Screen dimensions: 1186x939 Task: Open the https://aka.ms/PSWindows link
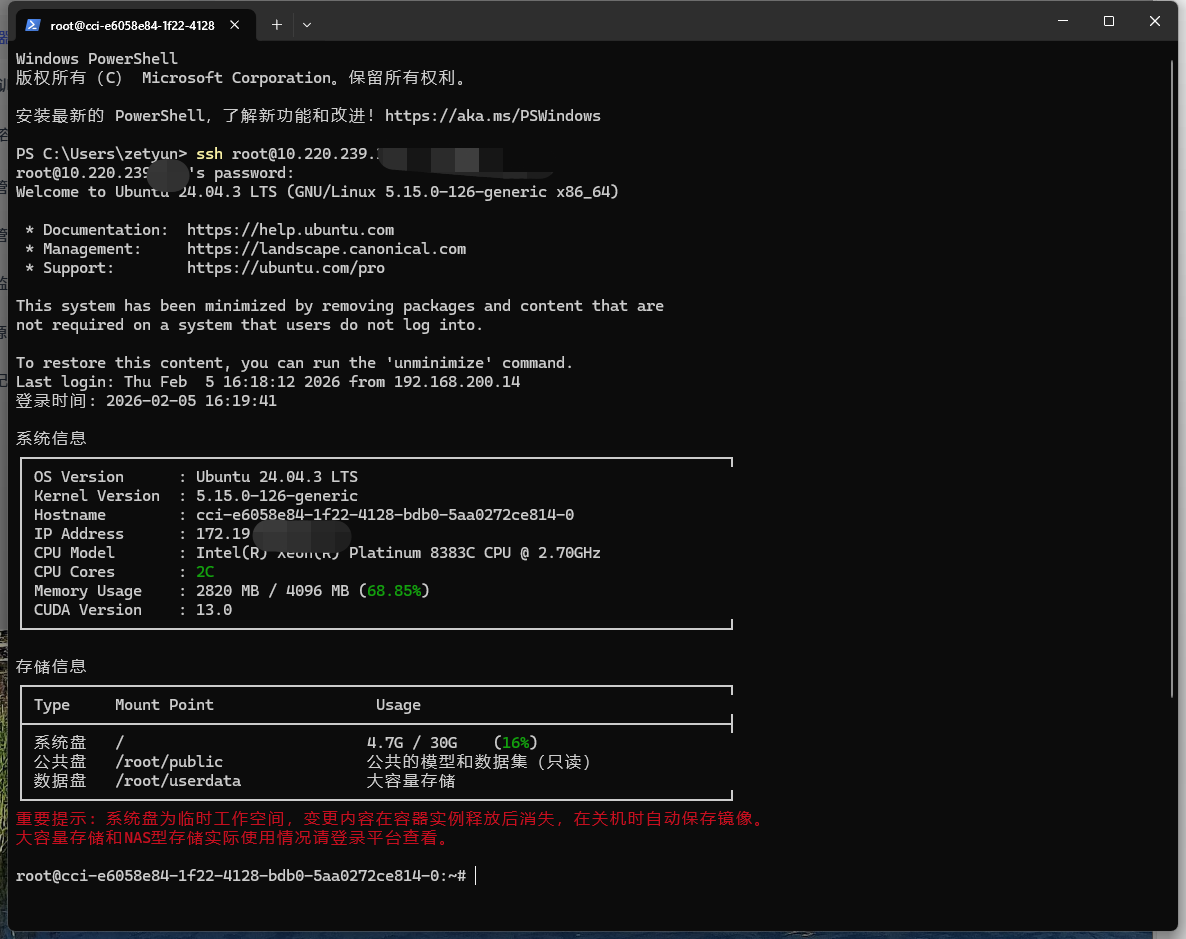pyautogui.click(x=492, y=116)
